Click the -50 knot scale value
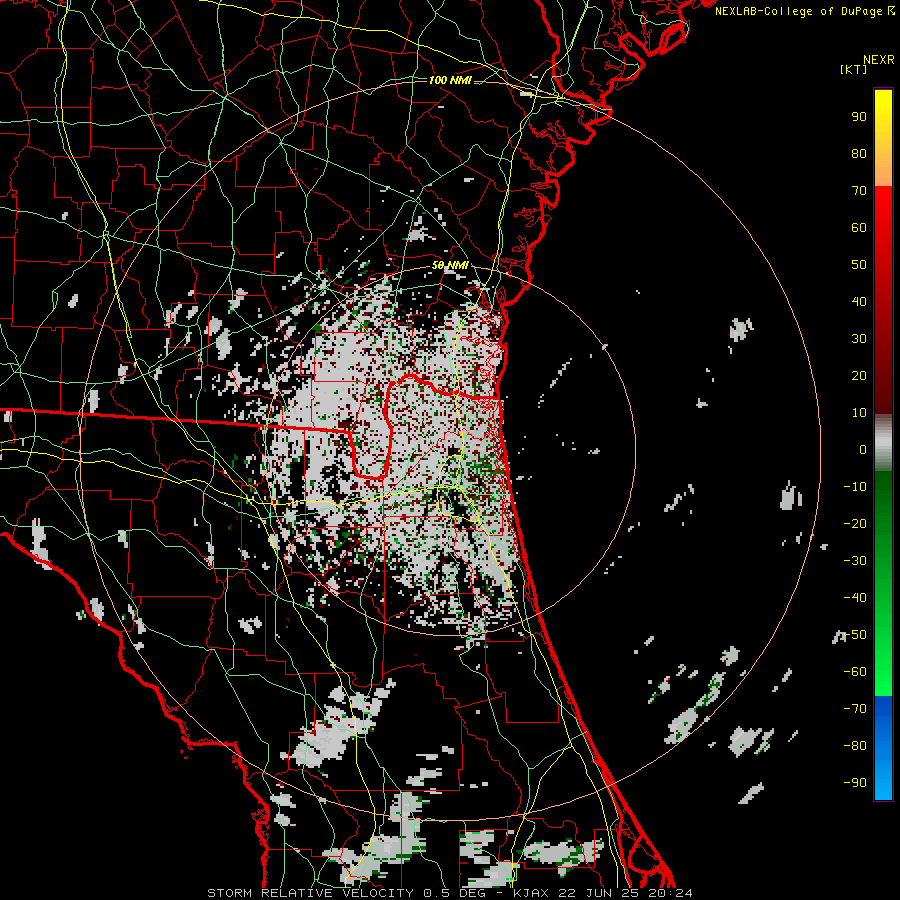 pos(855,635)
